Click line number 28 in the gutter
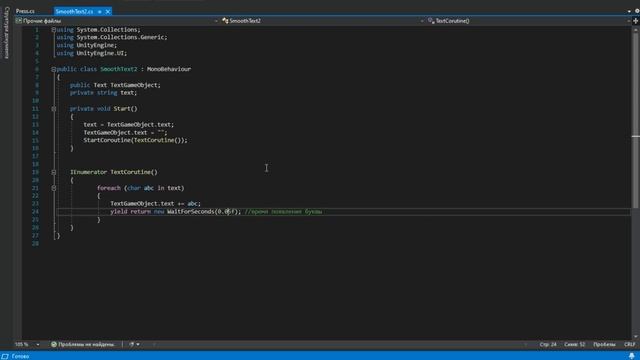Viewport: 640px width, 360px height. point(36,243)
